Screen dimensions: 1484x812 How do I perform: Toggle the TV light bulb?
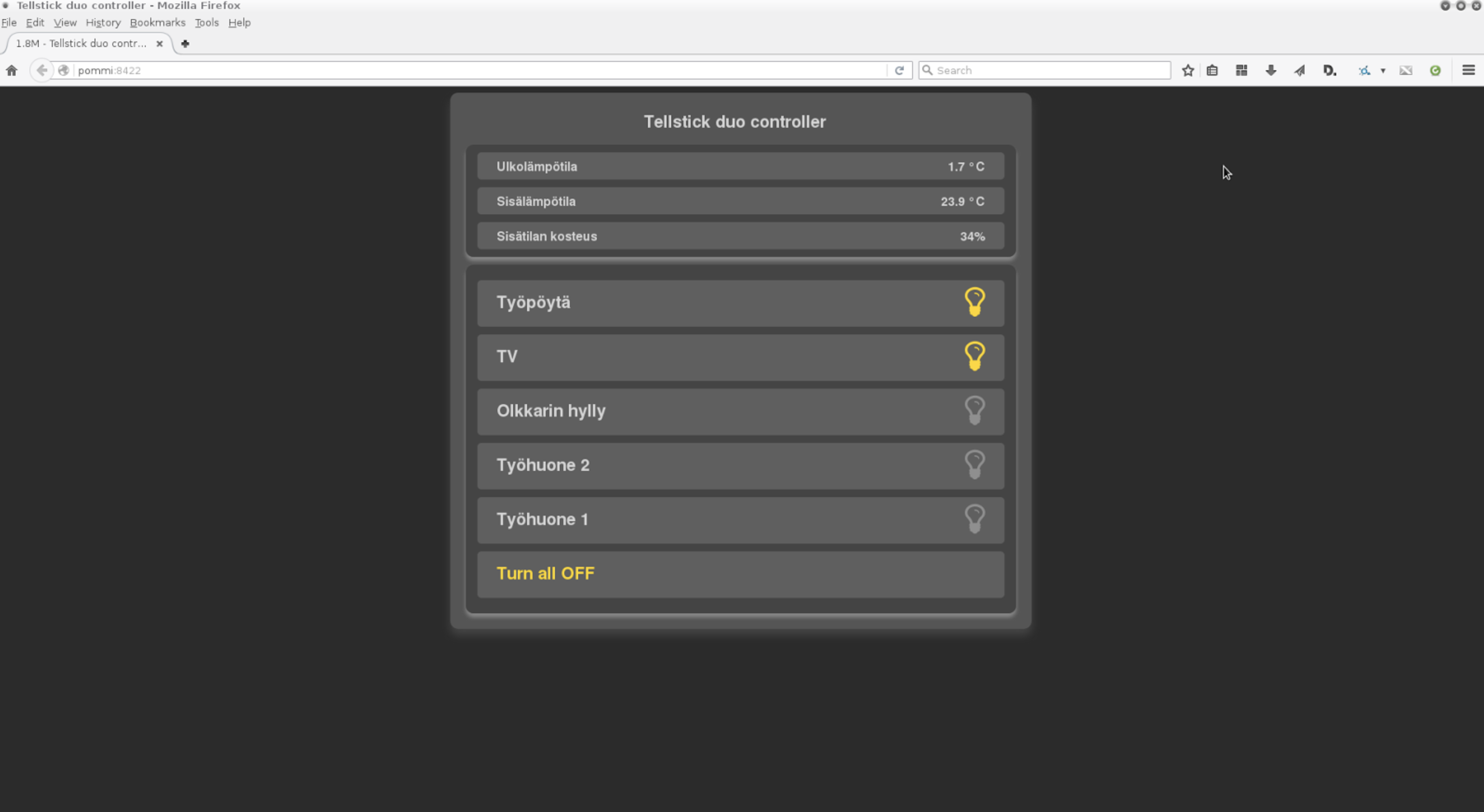(974, 356)
